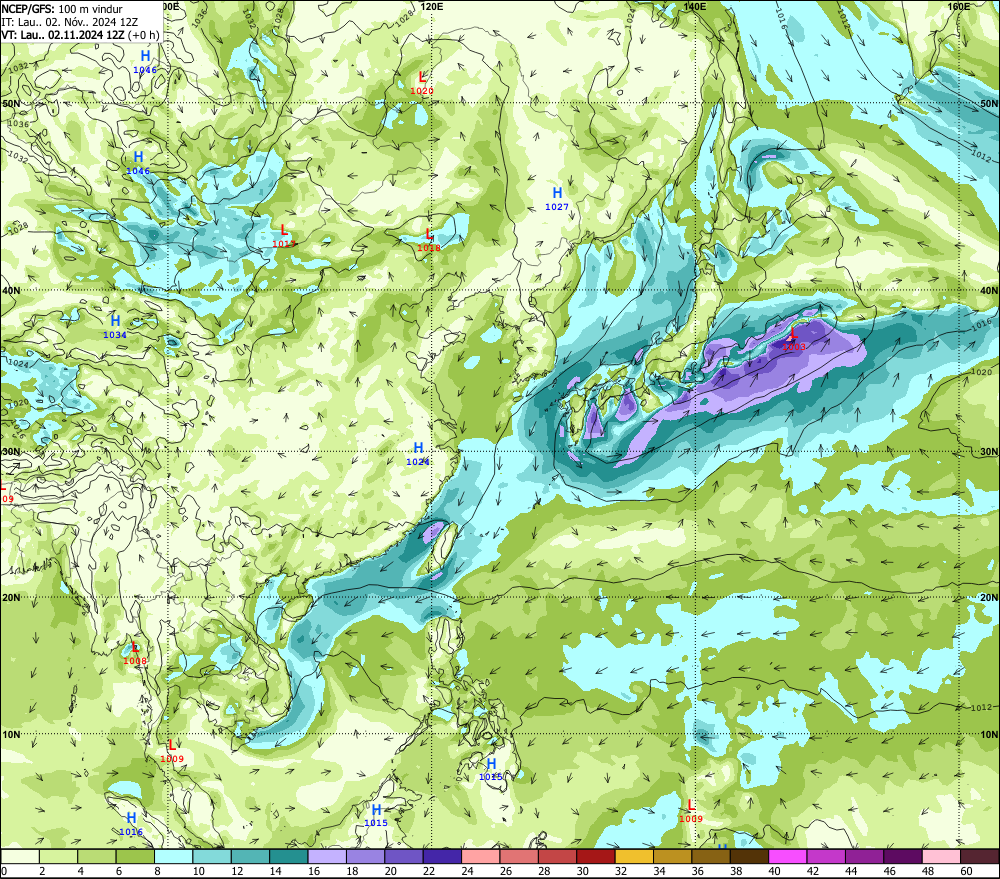The image size is (1000, 879).
Task: Click the light purple 18–20 legend swatch
Action: click(365, 856)
